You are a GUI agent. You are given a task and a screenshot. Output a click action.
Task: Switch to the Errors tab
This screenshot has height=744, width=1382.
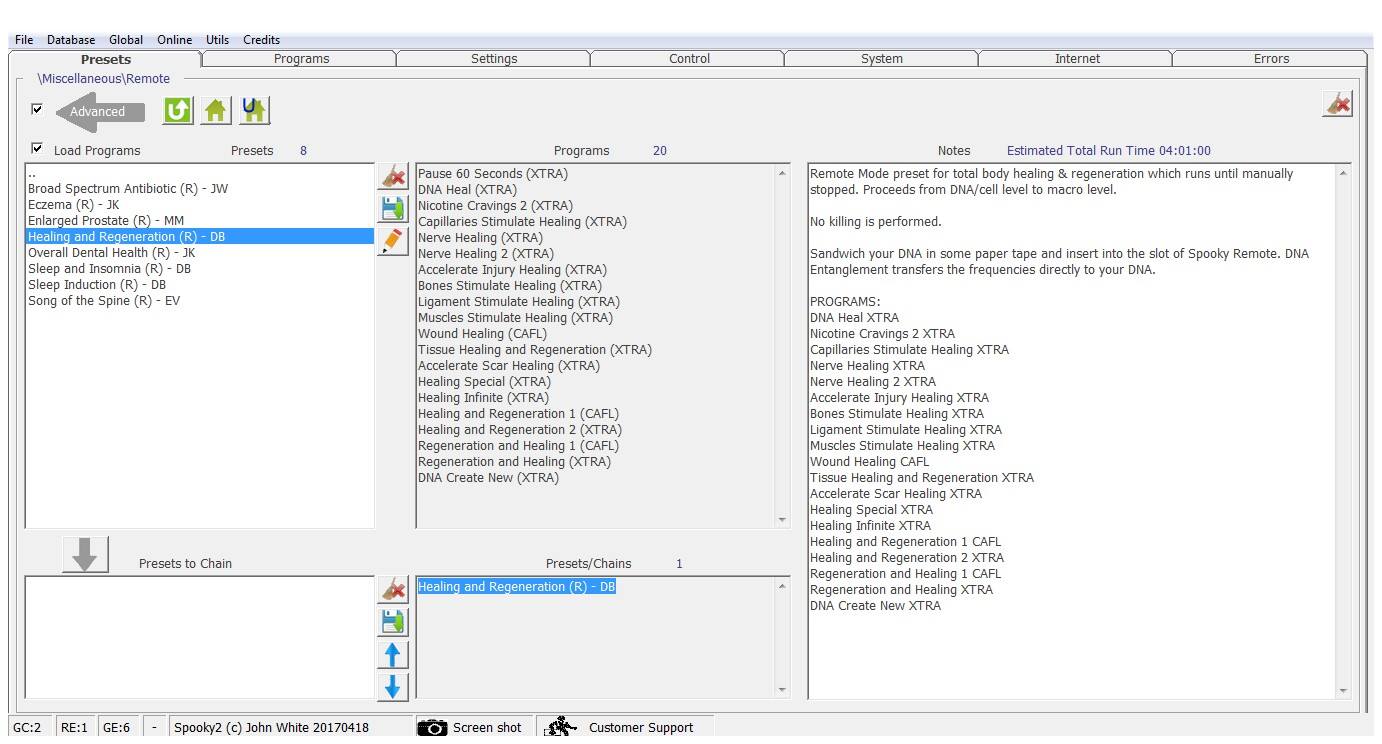[x=1271, y=59]
